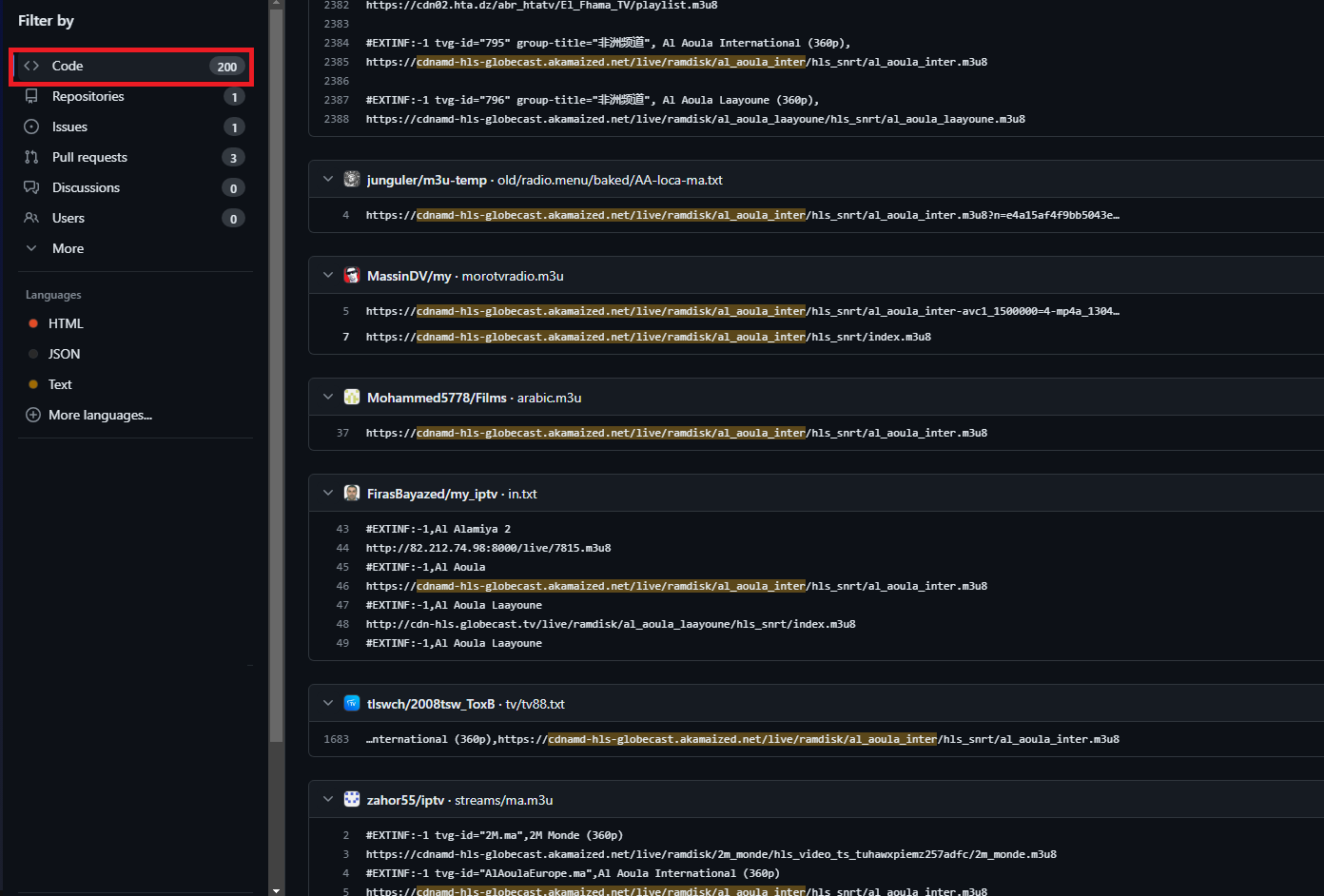Click the plus icon beside More languages
Viewport: 1324px width, 896px height.
point(33,415)
